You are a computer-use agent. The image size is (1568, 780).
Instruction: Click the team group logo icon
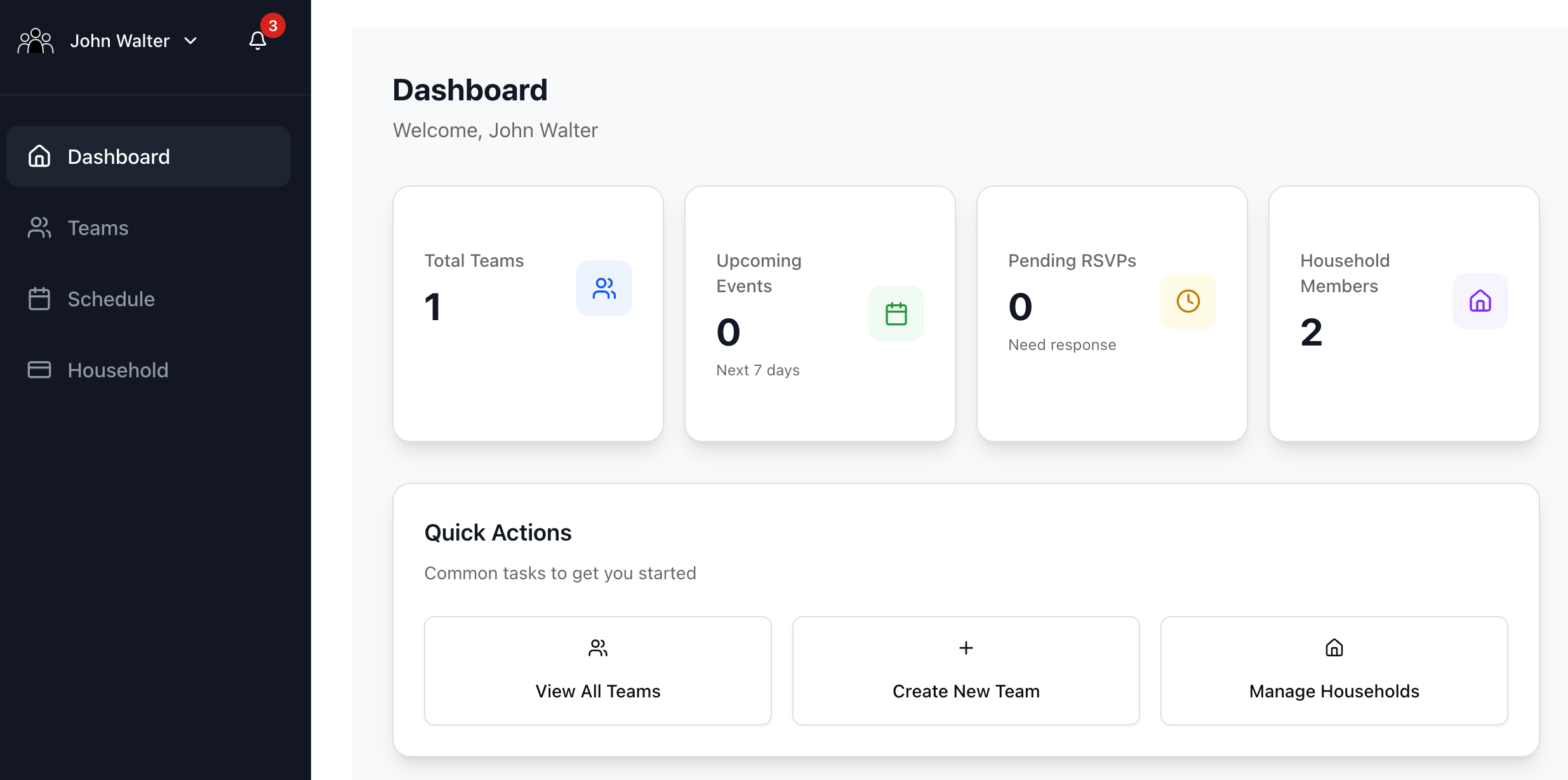tap(36, 41)
